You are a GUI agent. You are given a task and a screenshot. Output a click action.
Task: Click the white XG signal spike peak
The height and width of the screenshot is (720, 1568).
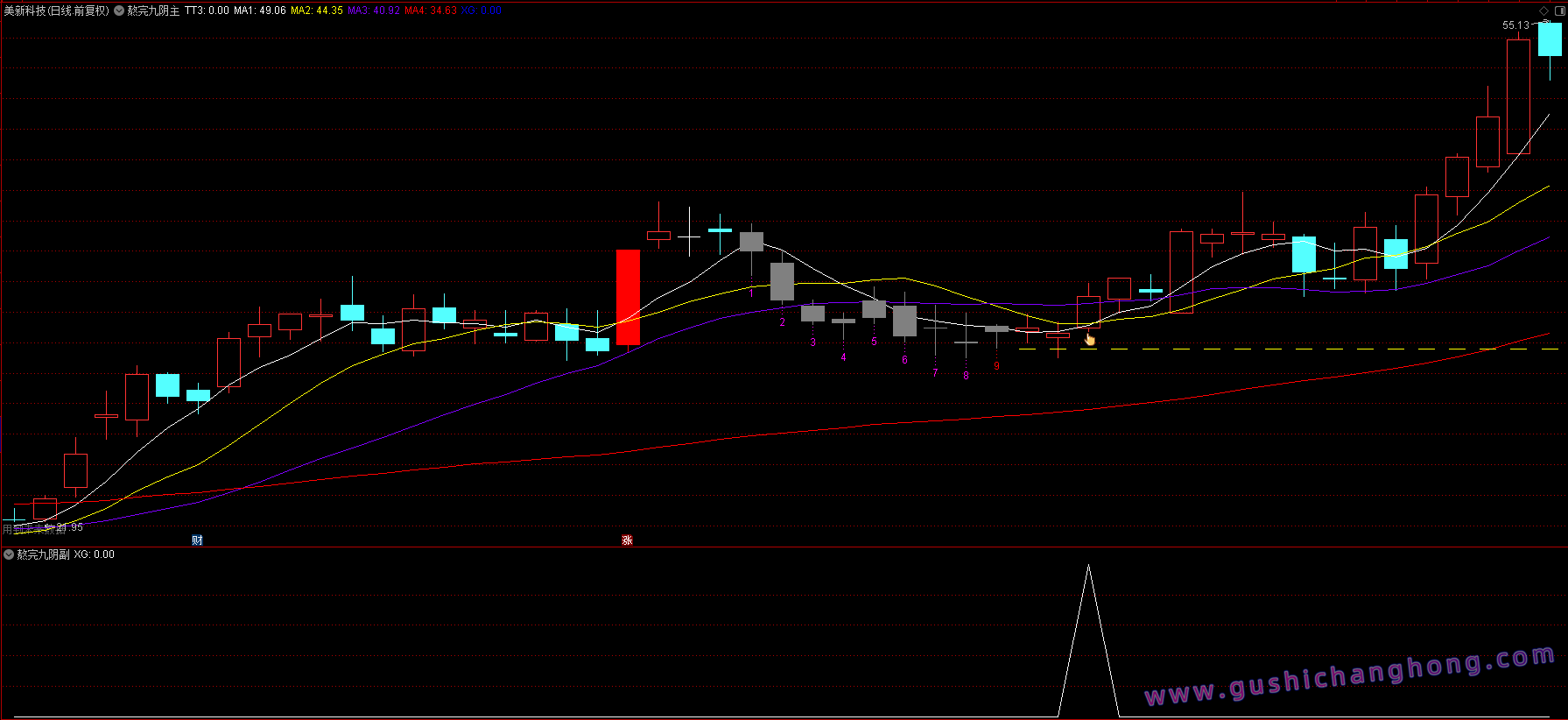coord(1088,567)
